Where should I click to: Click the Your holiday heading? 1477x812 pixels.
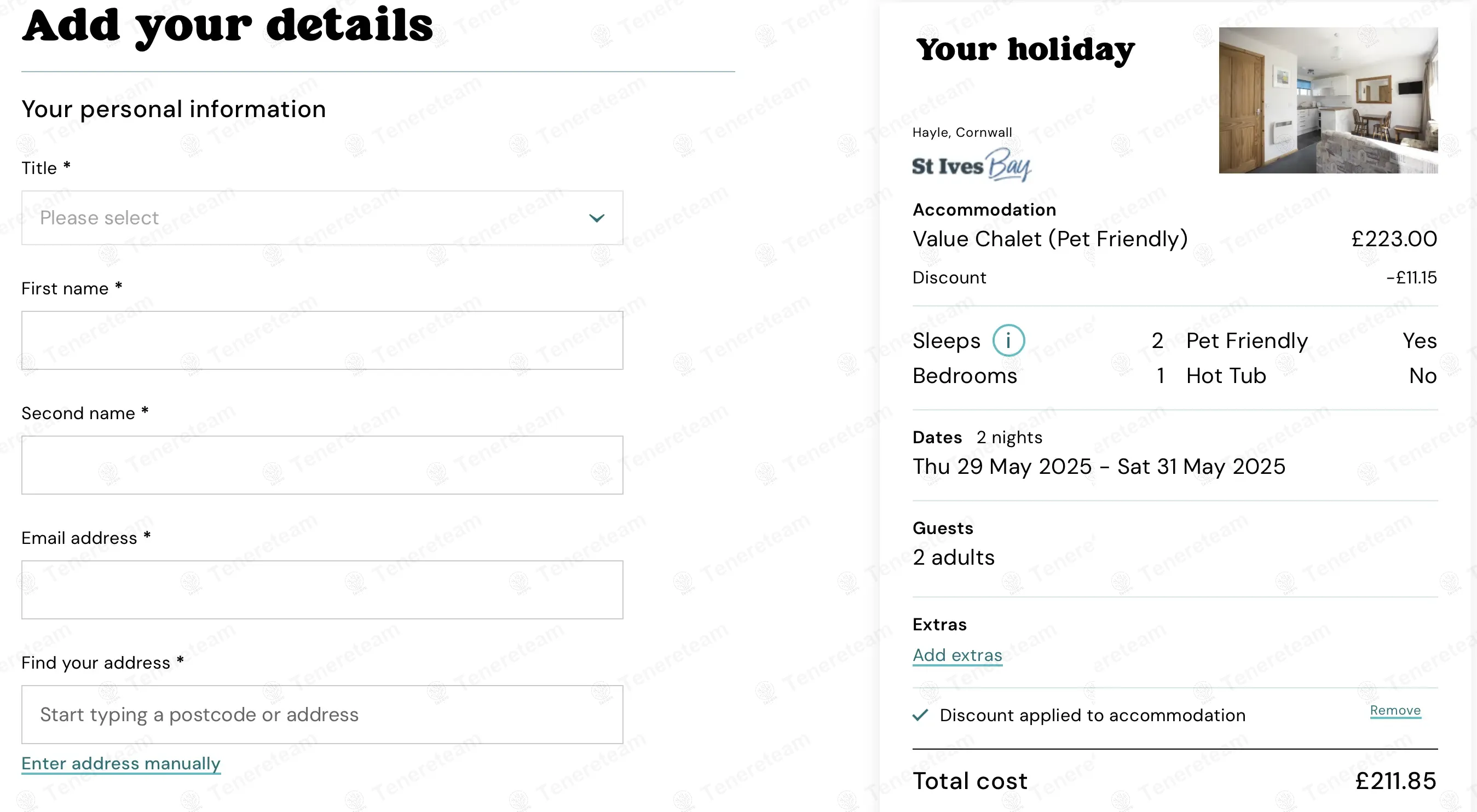pos(1025,49)
